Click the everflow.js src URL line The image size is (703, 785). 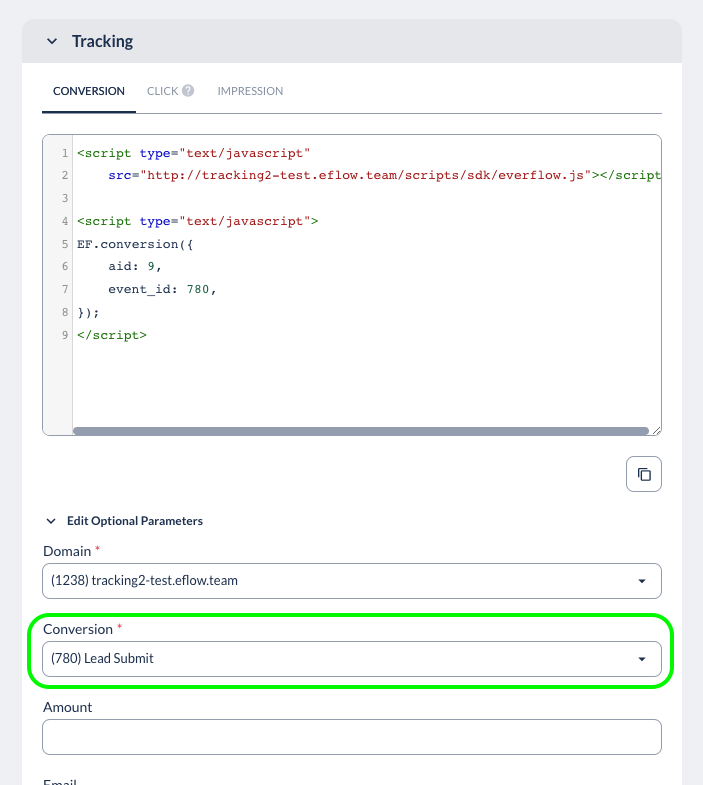coord(385,175)
